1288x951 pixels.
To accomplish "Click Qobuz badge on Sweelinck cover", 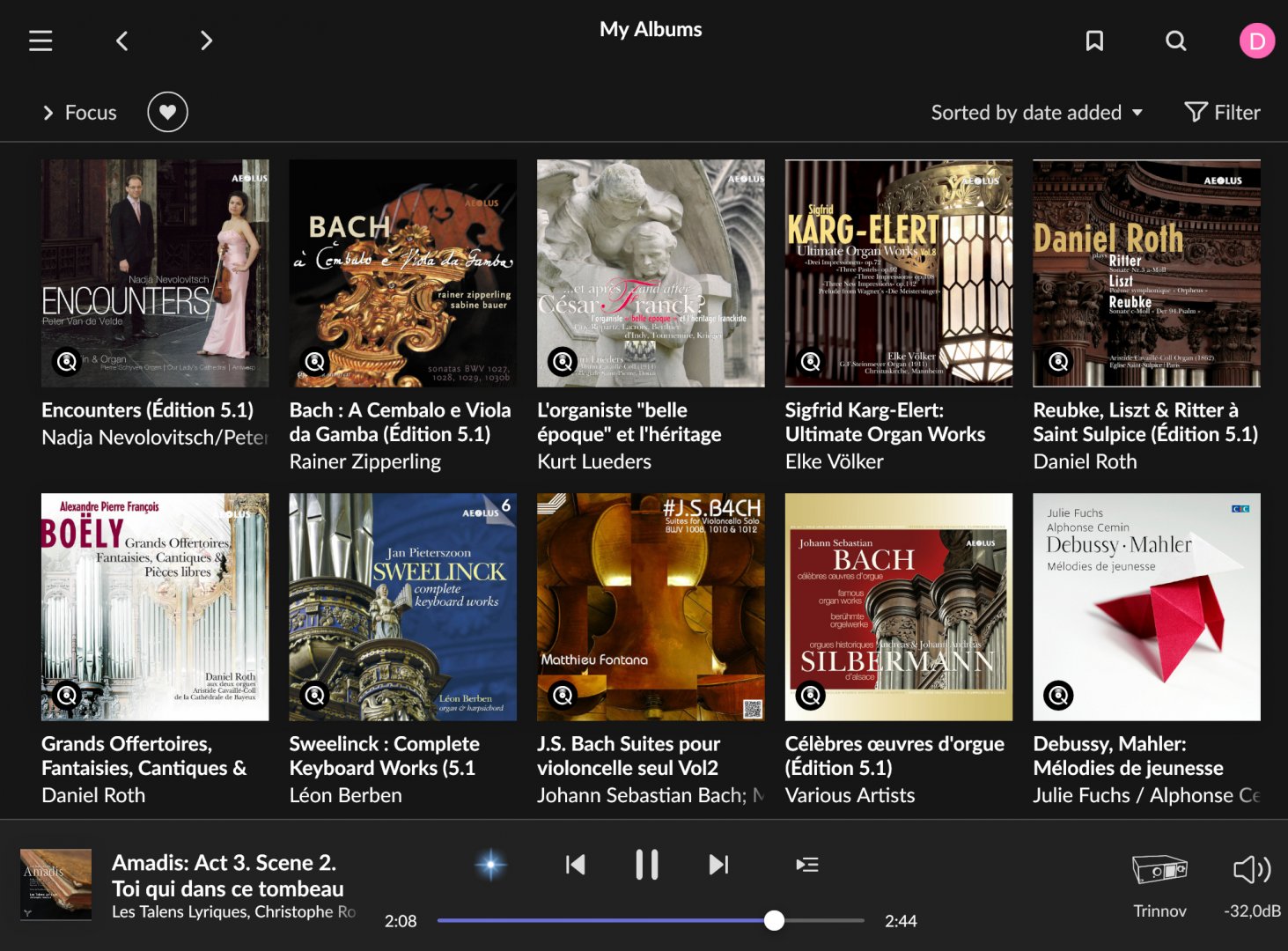I will tap(314, 696).
